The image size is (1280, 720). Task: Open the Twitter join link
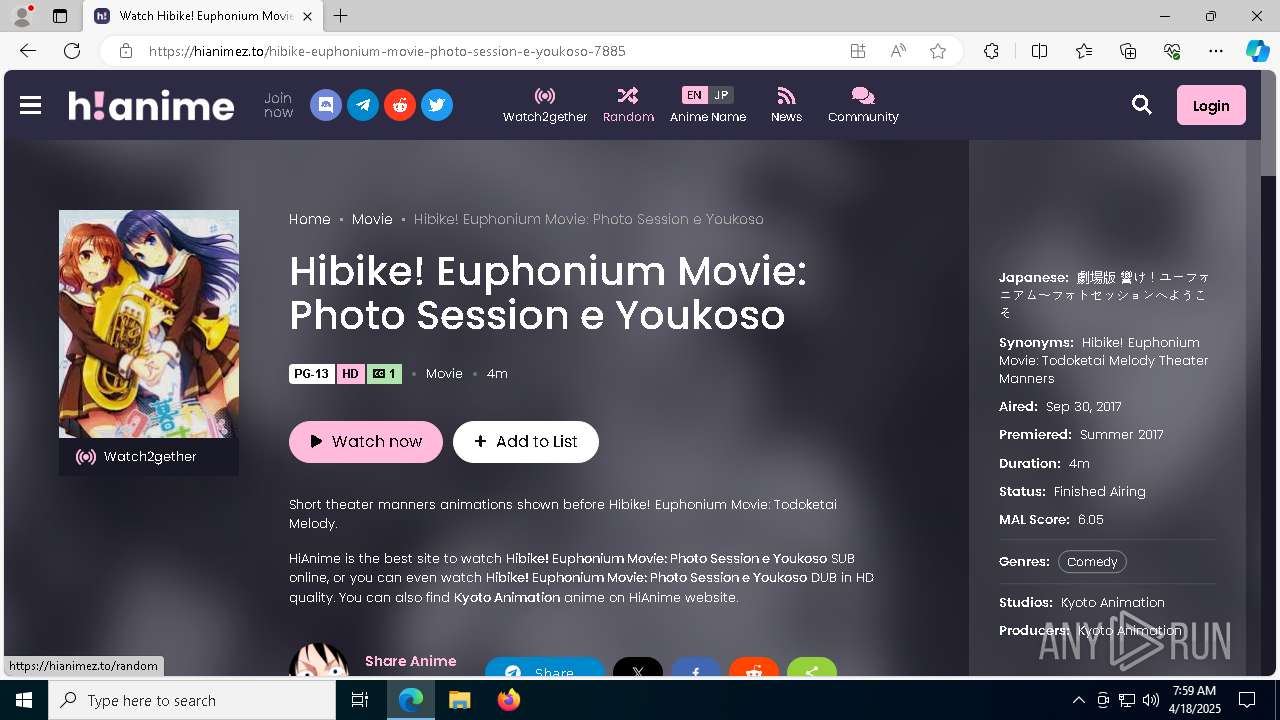coord(437,105)
